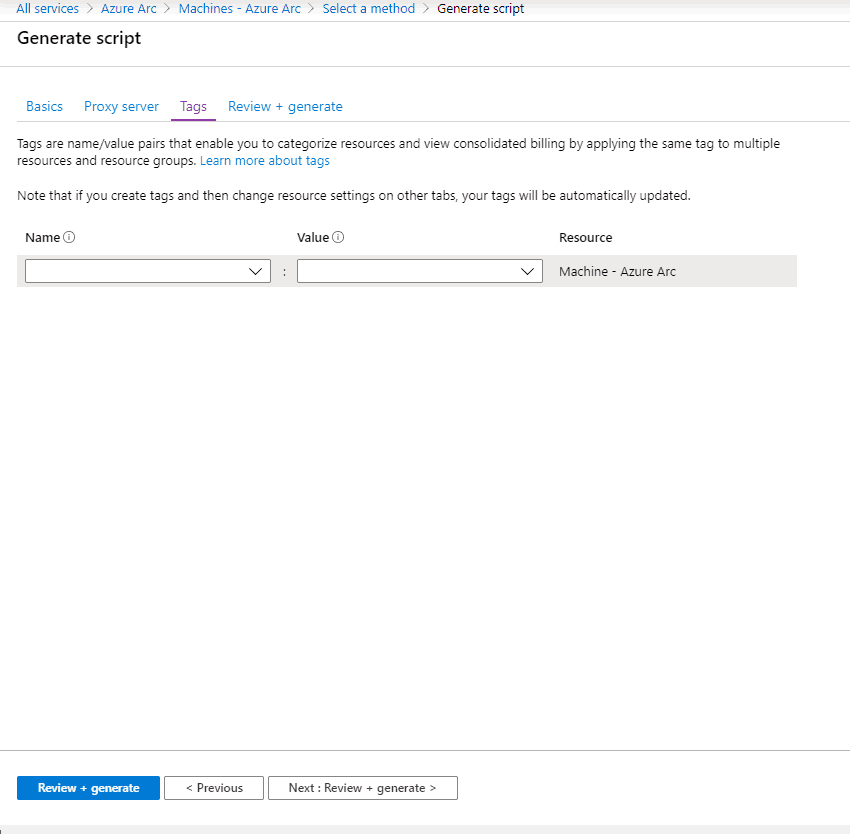This screenshot has height=834, width=850.
Task: Switch to the Basics tab
Action: pos(44,107)
